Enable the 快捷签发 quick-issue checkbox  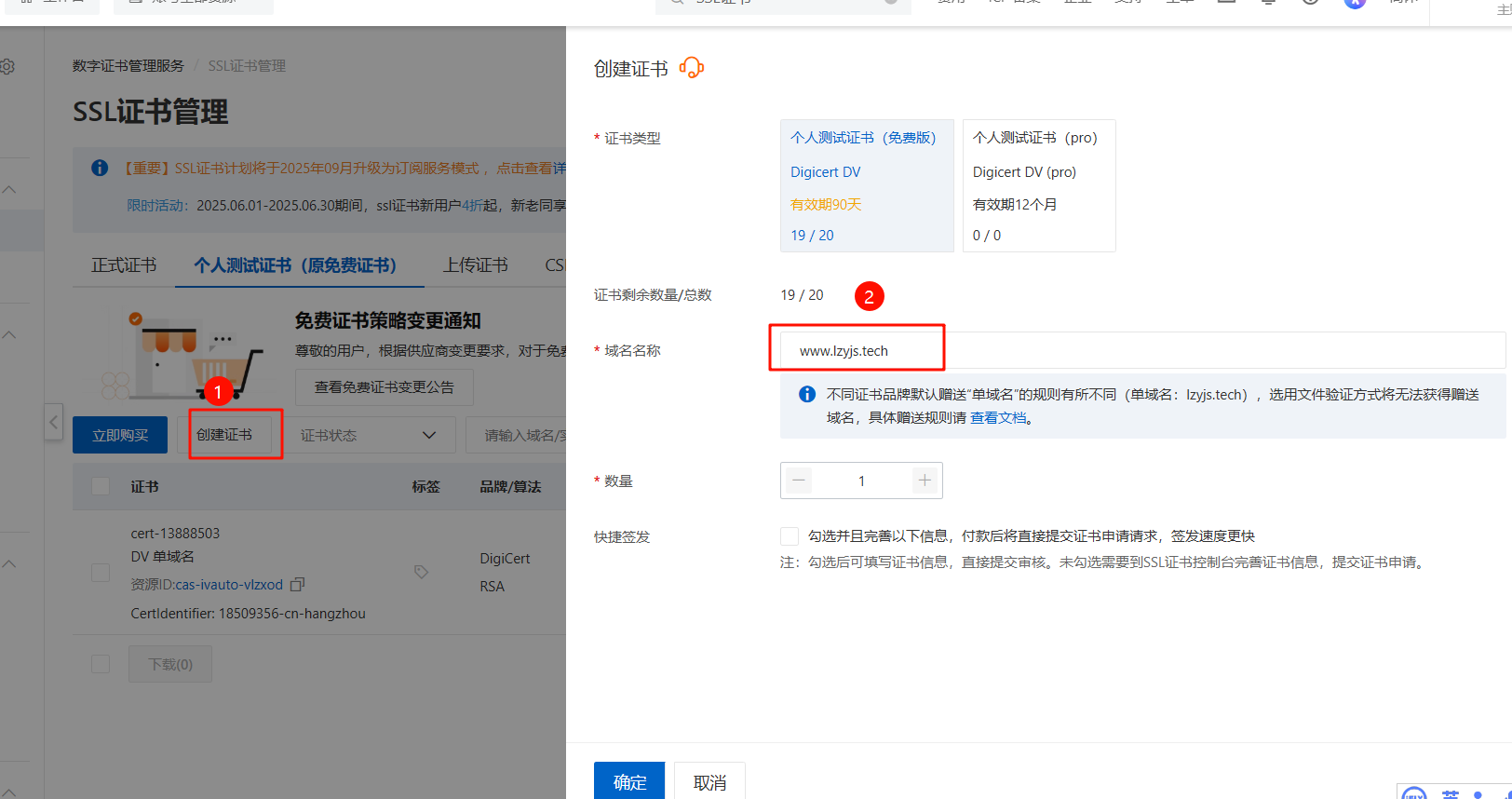click(x=790, y=536)
